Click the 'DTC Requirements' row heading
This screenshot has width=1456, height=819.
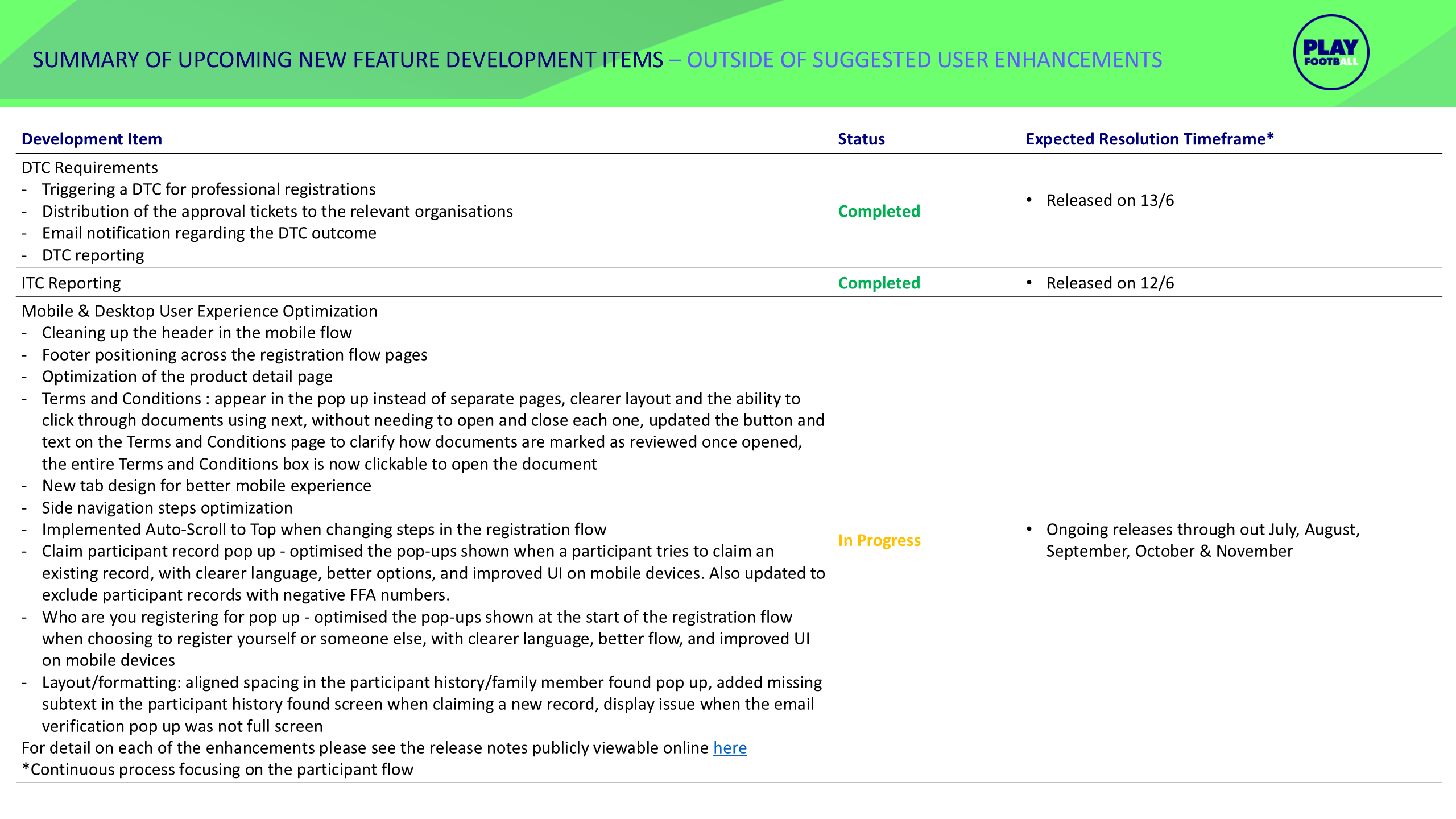[x=90, y=167]
